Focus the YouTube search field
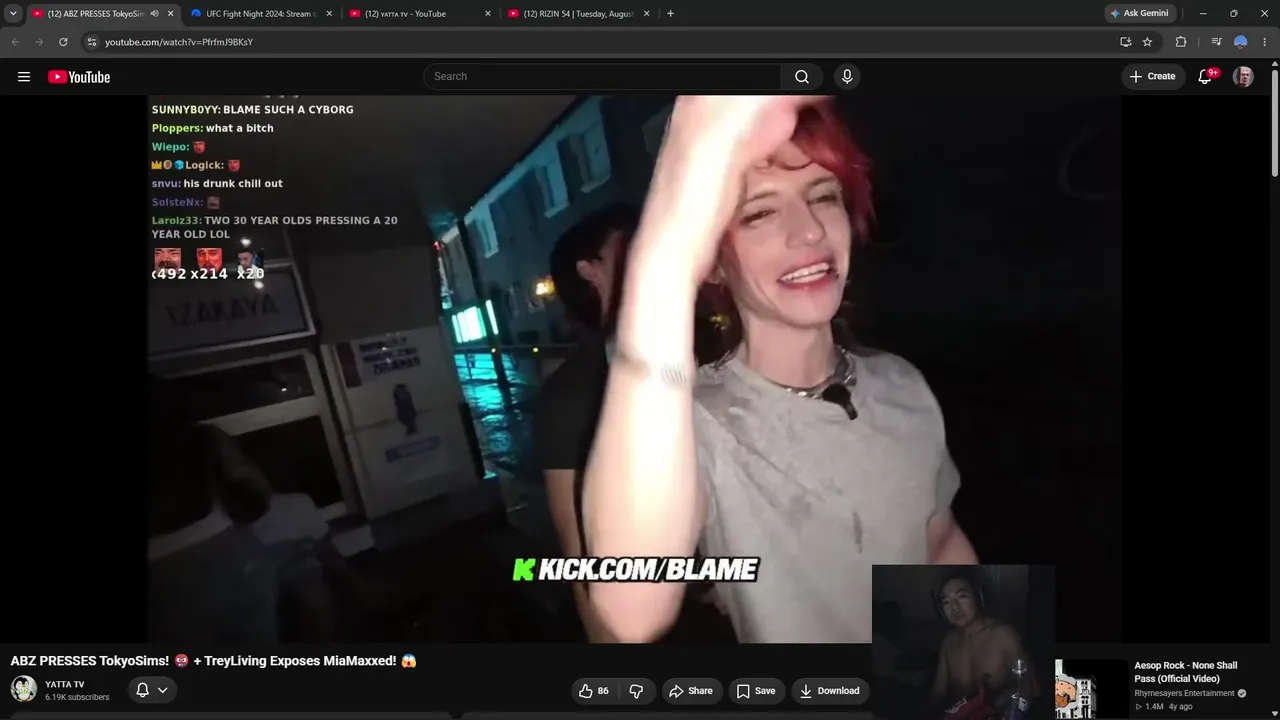This screenshot has height=720, width=1280. coord(603,77)
